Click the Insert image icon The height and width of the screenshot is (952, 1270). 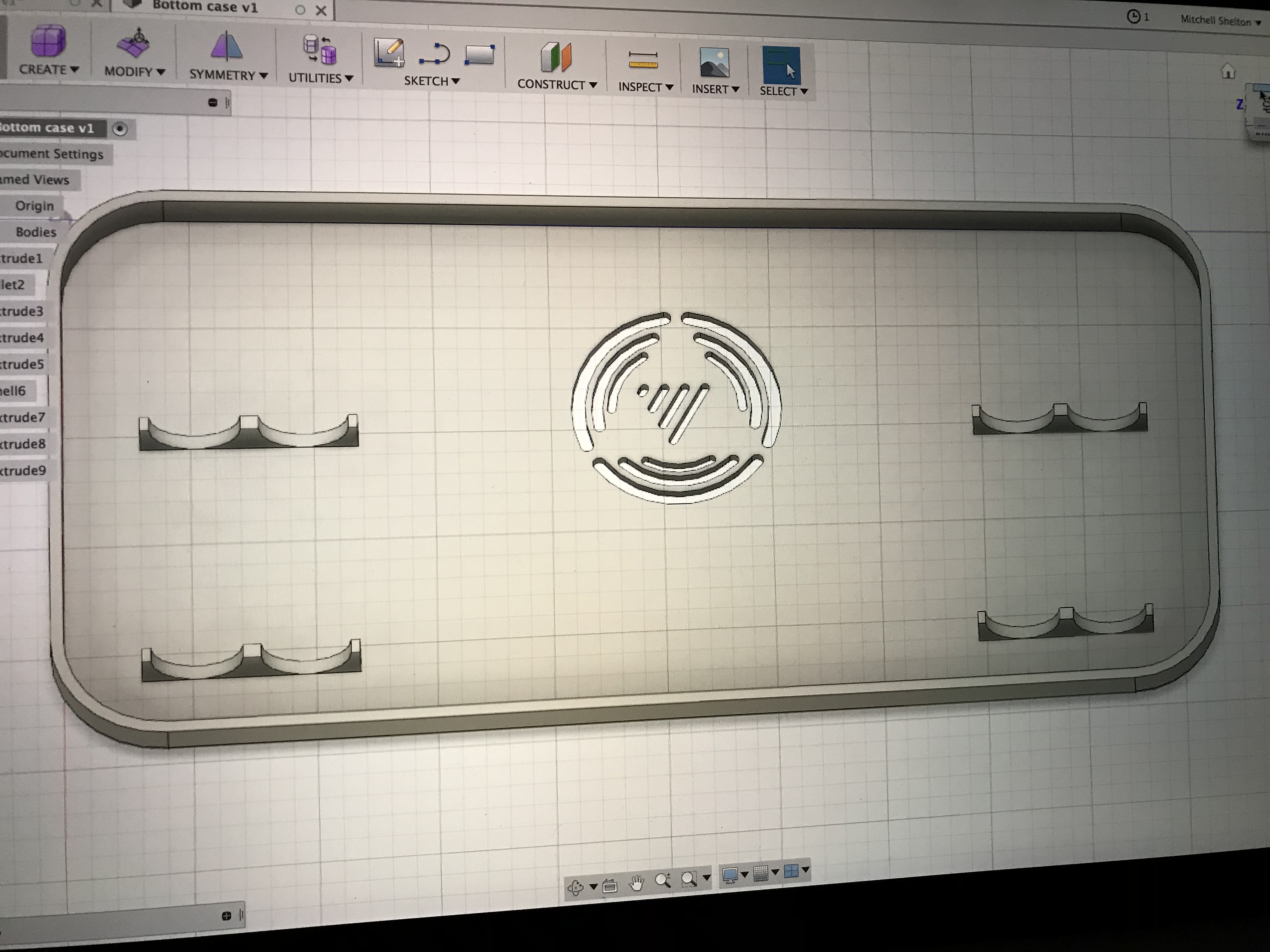[715, 62]
